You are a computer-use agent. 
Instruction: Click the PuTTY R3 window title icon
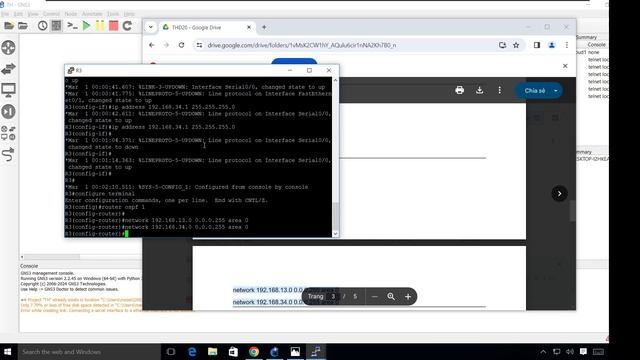click(x=71, y=71)
